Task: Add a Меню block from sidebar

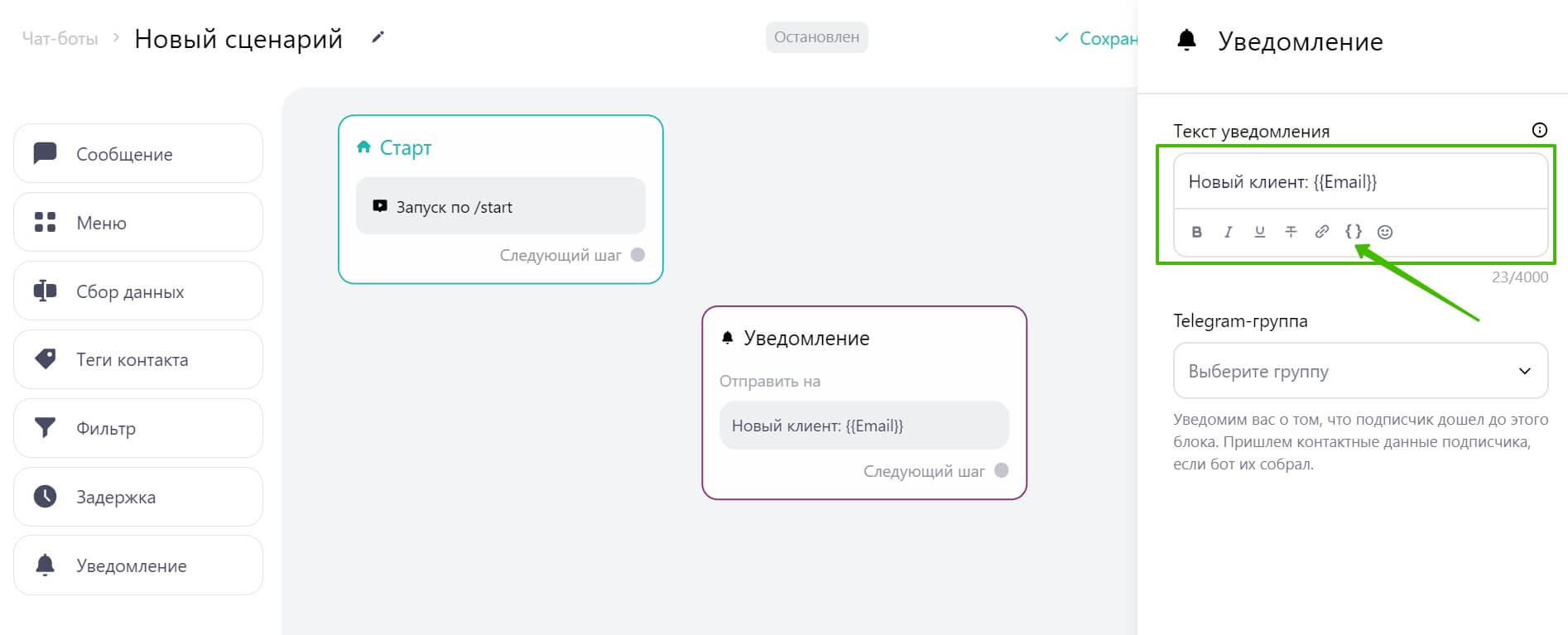Action: tap(138, 222)
